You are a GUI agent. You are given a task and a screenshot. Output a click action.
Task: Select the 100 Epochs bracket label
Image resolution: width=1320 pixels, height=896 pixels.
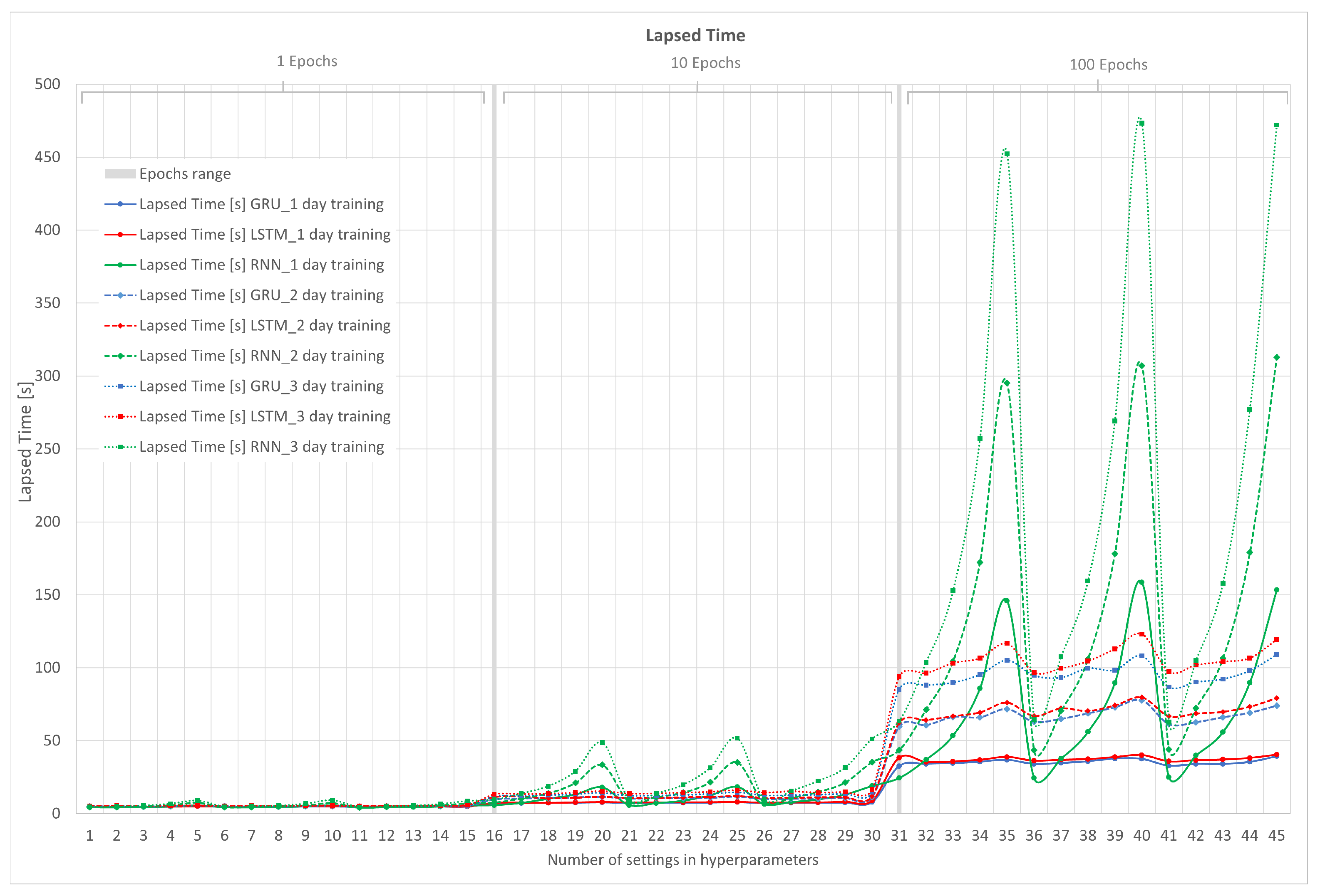(x=1108, y=65)
